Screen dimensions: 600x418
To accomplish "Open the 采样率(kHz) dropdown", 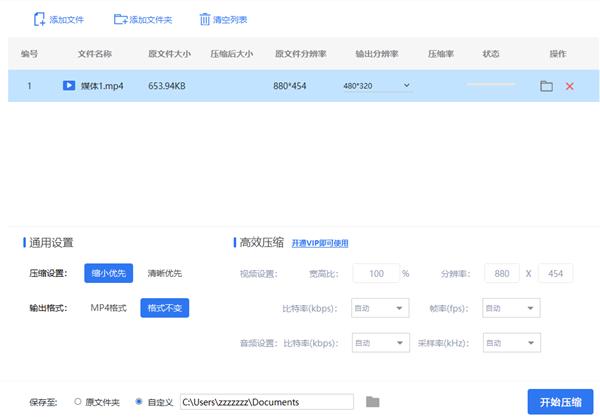I will tap(512, 343).
